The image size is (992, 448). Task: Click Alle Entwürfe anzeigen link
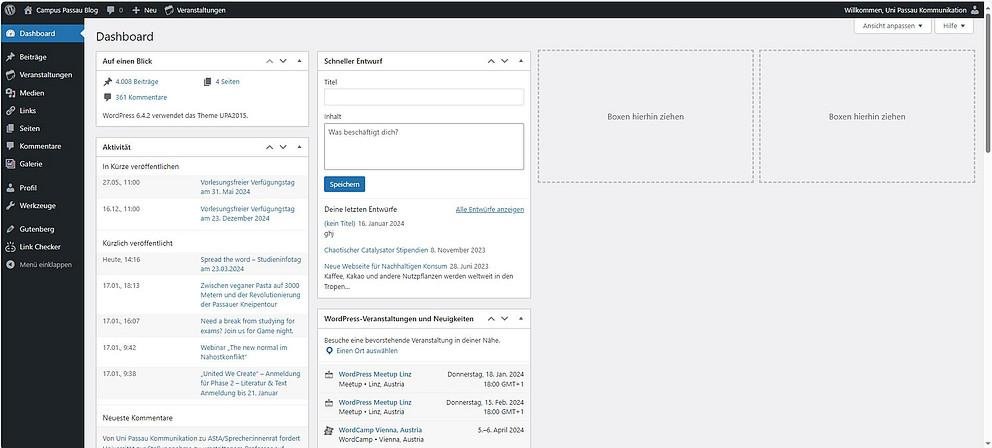pos(490,209)
